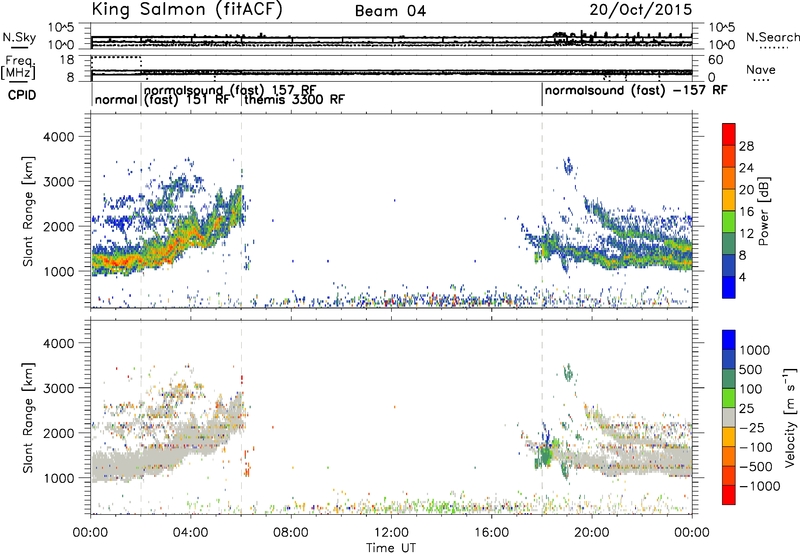The width and height of the screenshot is (800, 554).
Task: Click 'Slant Range [km]' label of velocity panel
Action: tap(28, 417)
